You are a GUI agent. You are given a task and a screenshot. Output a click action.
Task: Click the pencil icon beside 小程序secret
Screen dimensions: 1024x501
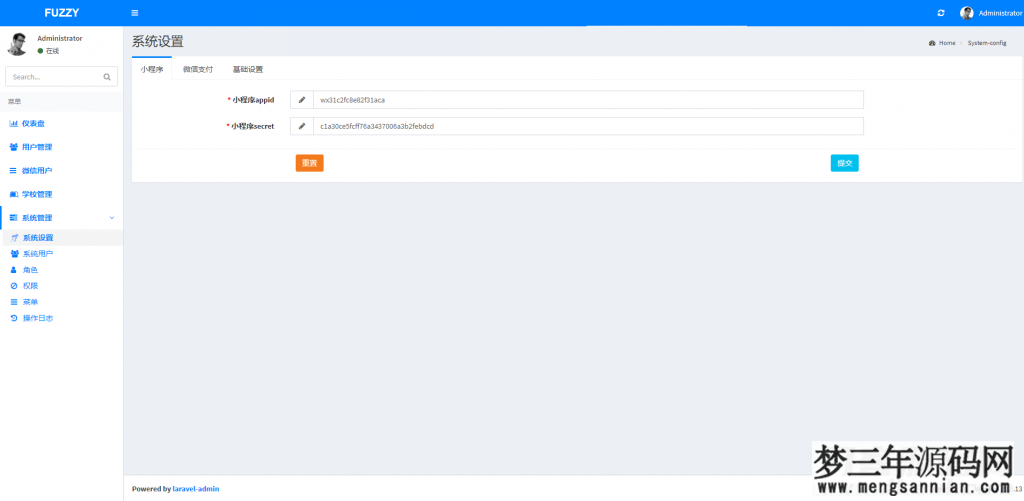pos(302,126)
